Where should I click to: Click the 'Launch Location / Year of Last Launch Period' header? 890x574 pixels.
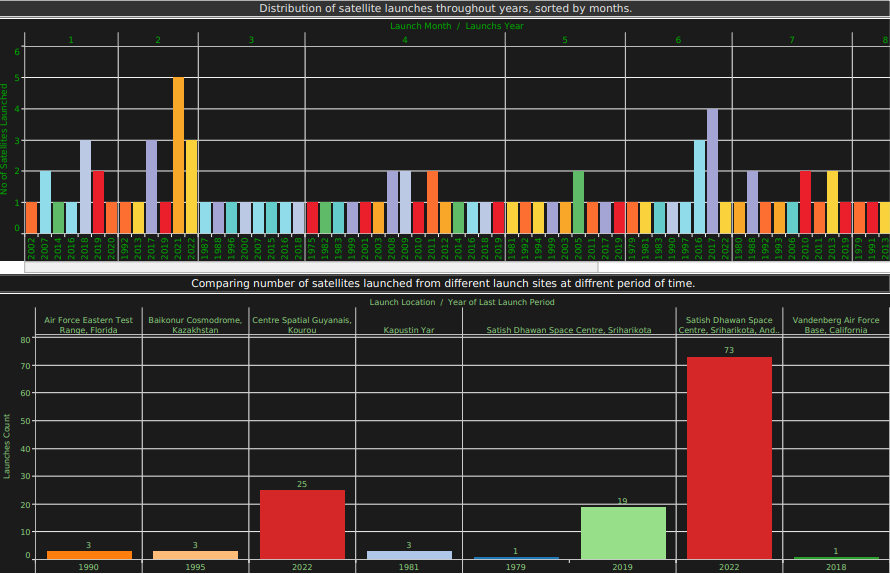pos(461,302)
